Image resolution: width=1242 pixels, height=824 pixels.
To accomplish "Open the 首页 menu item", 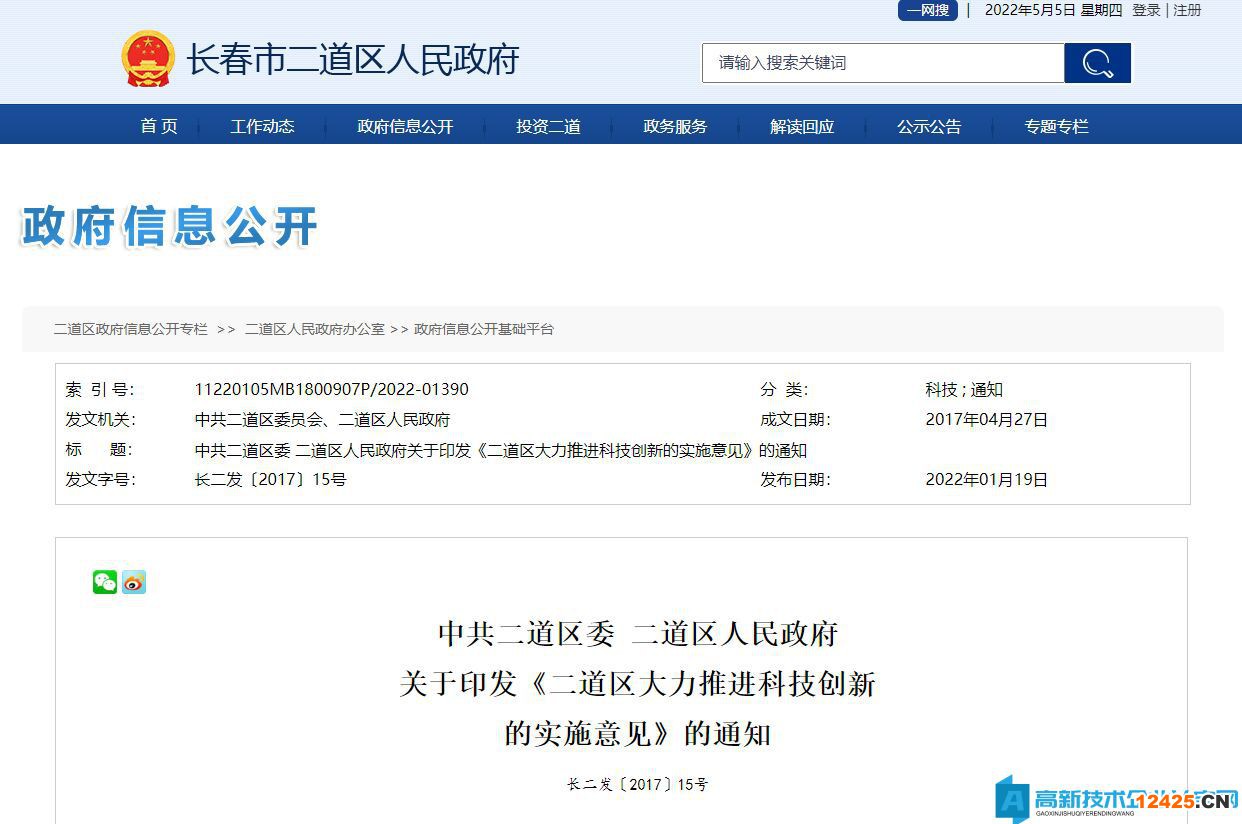I will [158, 126].
